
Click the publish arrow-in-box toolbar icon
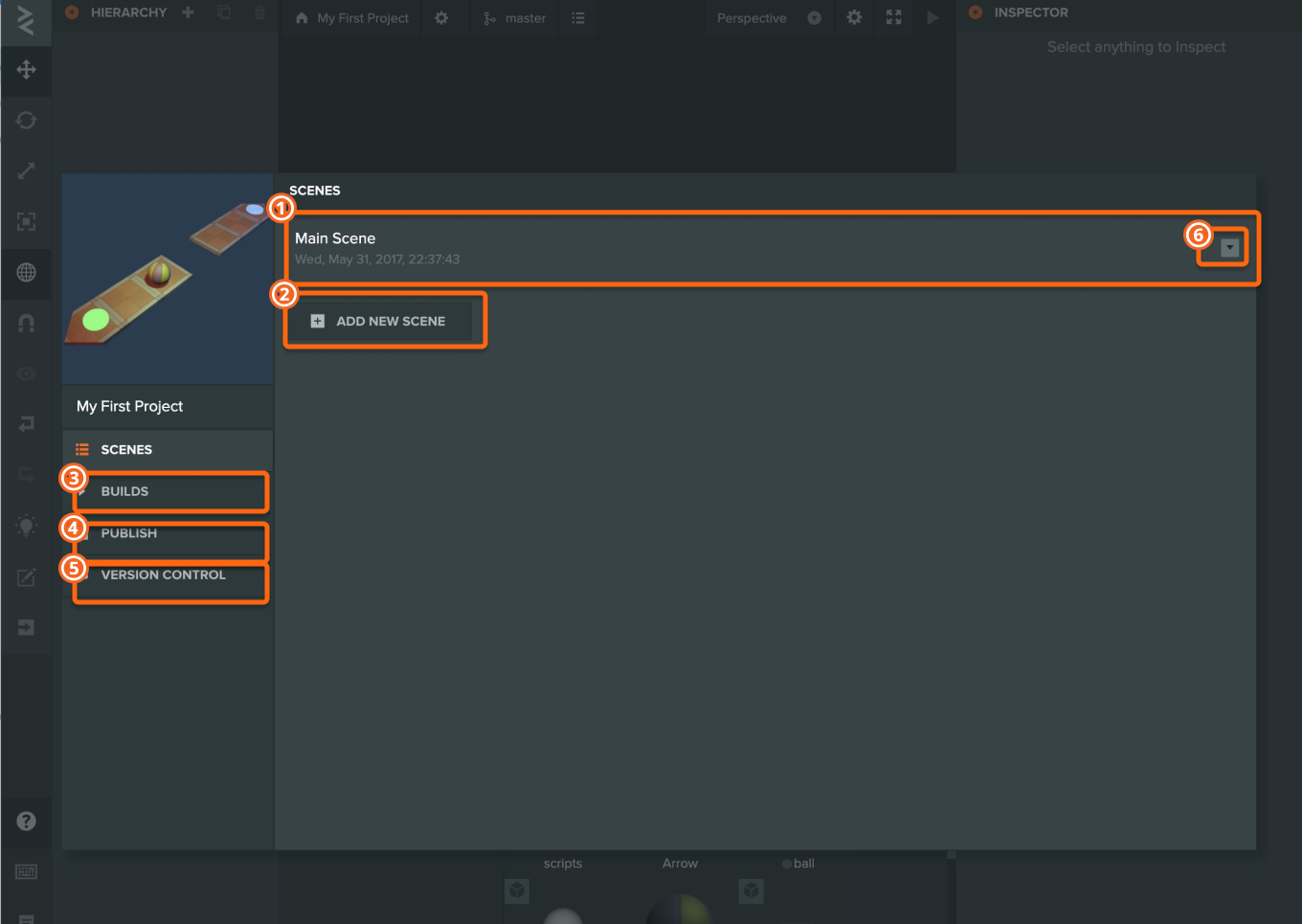coord(26,627)
